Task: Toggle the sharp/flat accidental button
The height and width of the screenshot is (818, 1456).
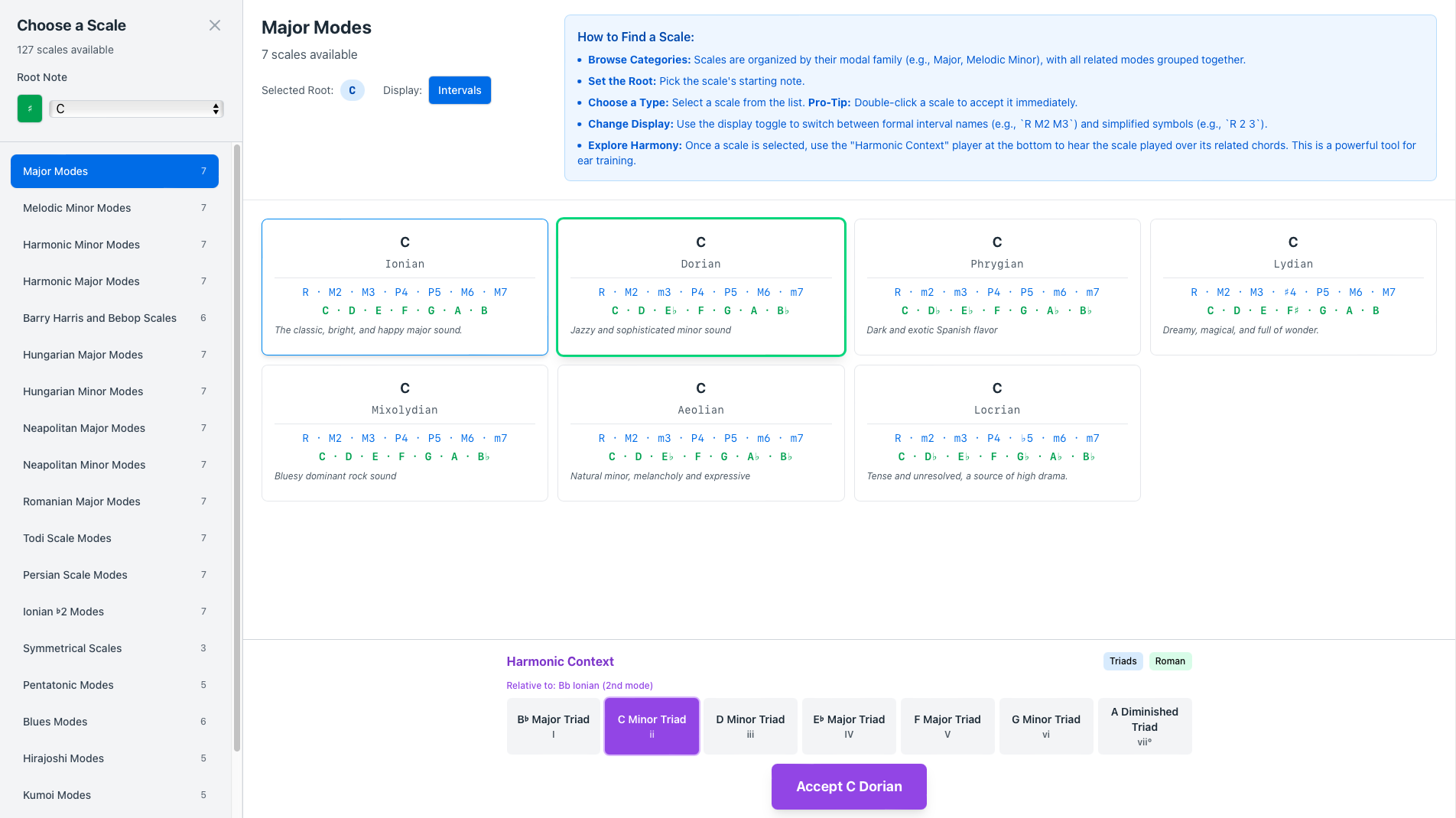Action: click(x=30, y=109)
